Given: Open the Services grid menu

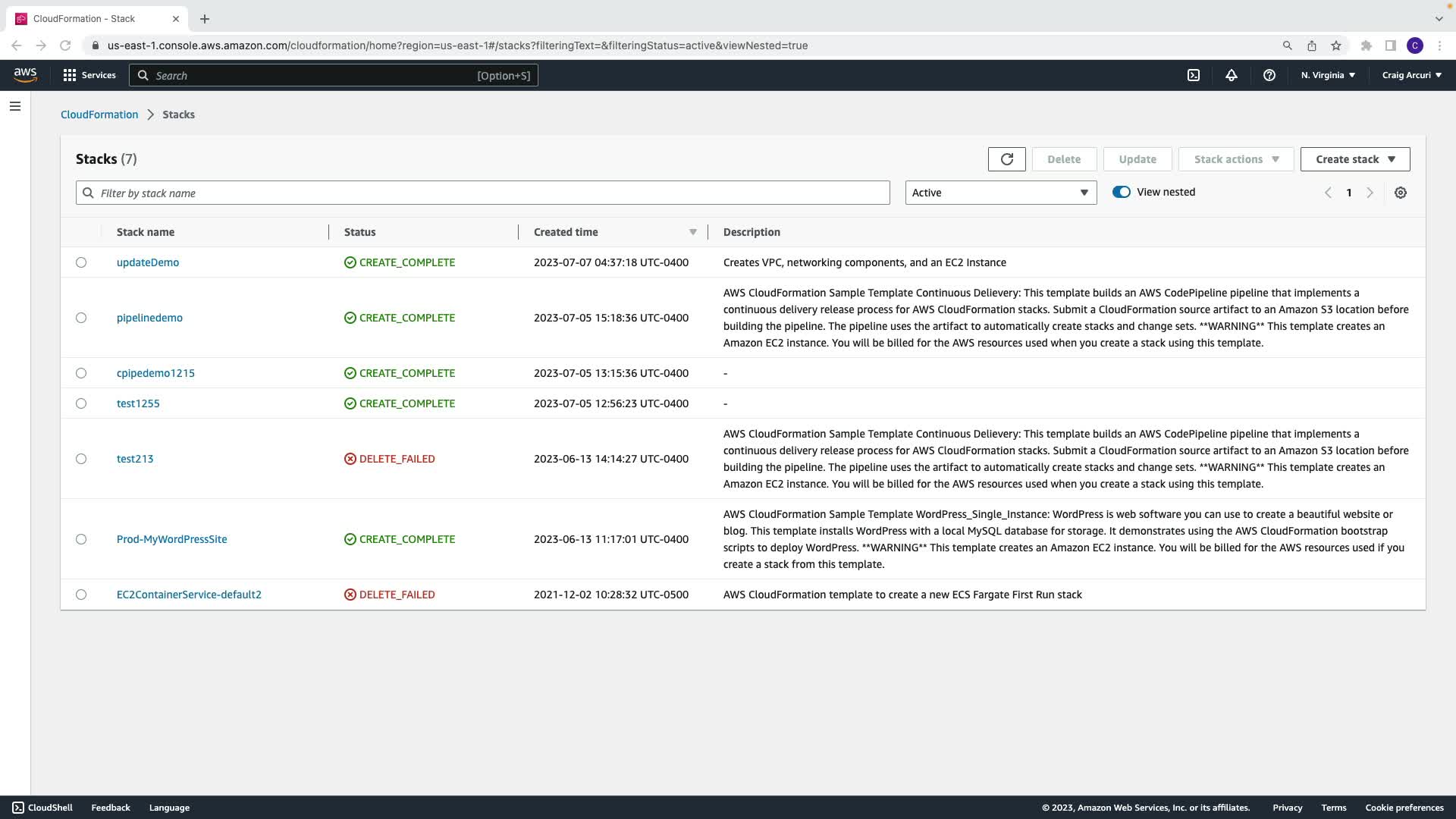Looking at the screenshot, I should point(89,75).
